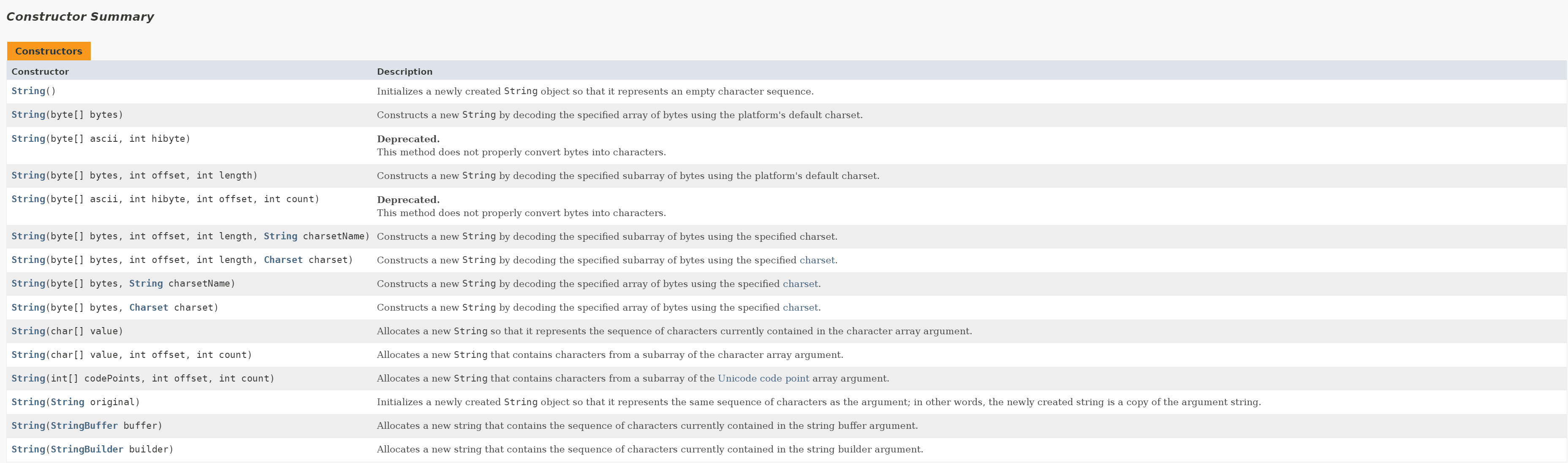Screen dimensions: 1568x463
Task: Open String(byte[] bytes, int offset, int length) link
Action: coord(28,175)
